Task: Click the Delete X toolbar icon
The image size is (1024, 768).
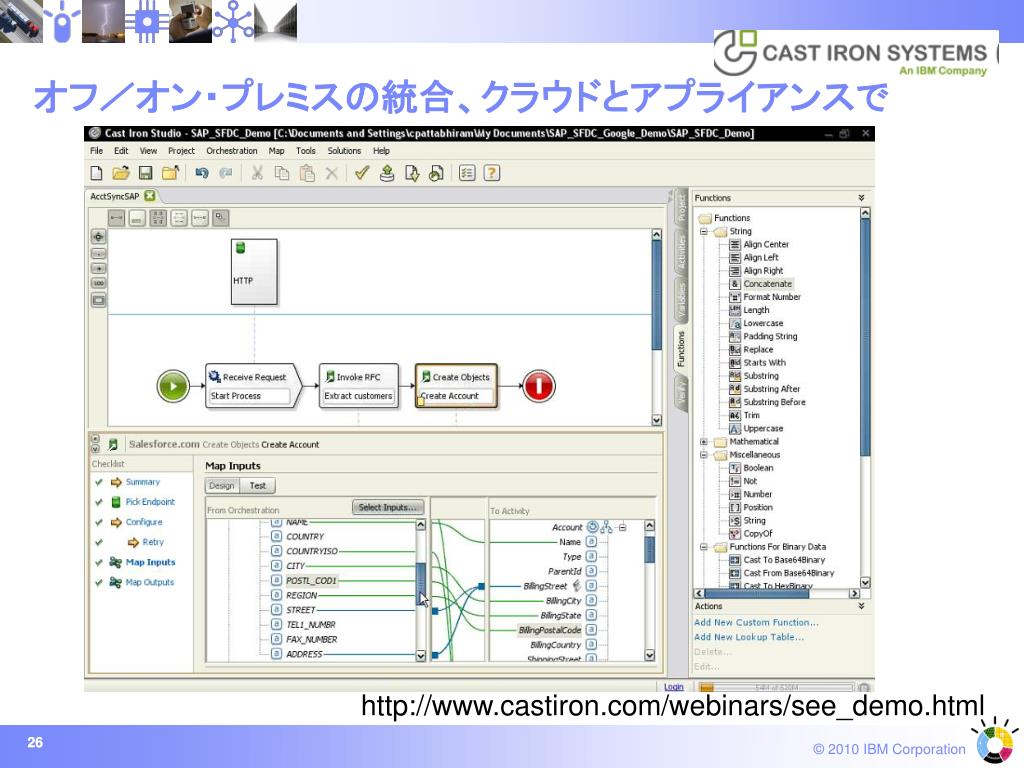Action: [x=332, y=173]
